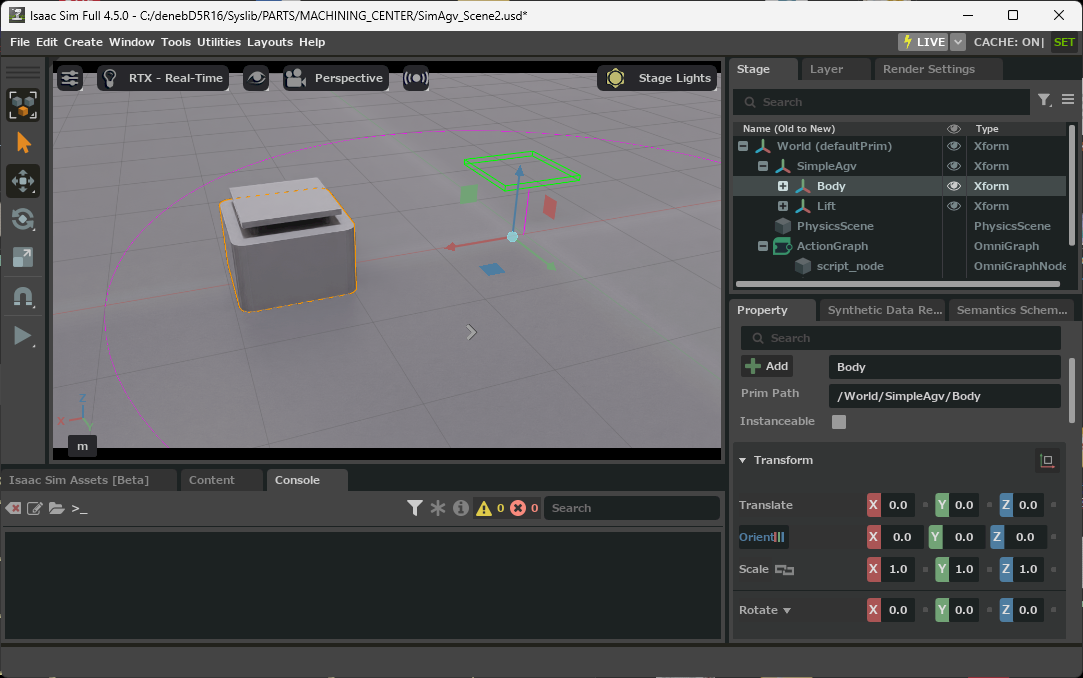Activate the Snap (magnet) tool
The height and width of the screenshot is (678, 1083).
tap(22, 295)
